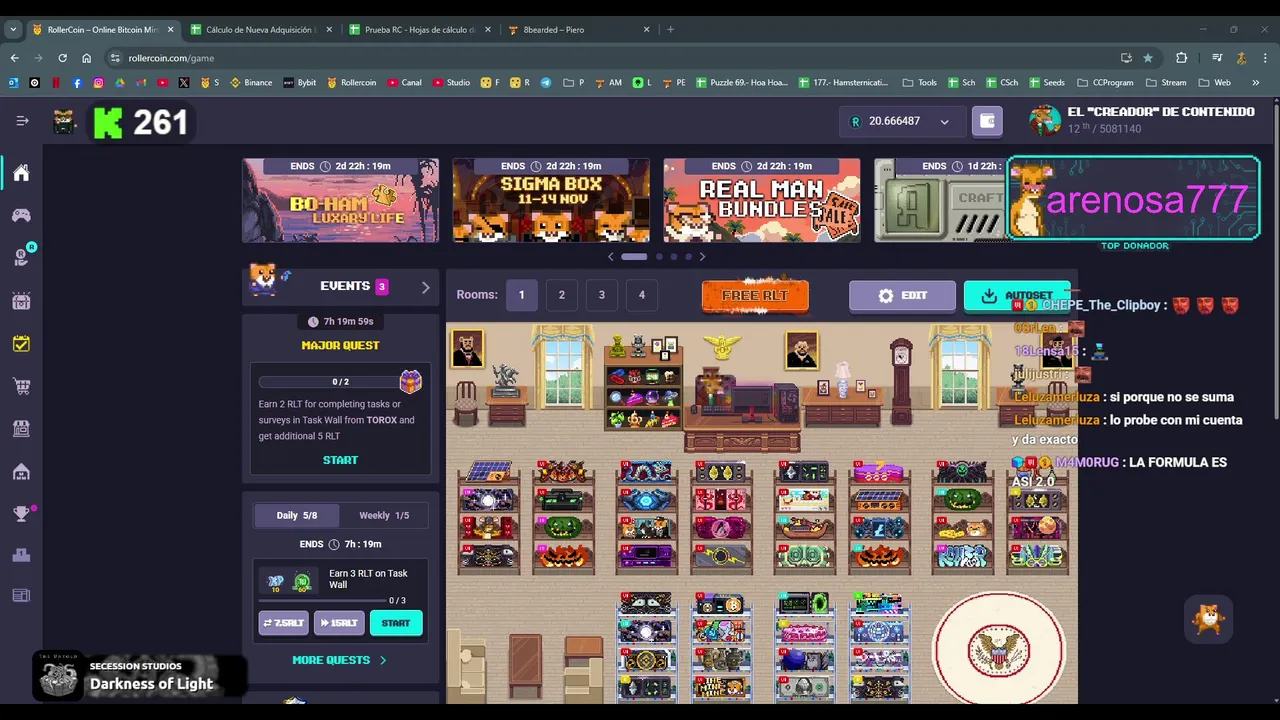Go to next banner with right arrow
This screenshot has width=1280, height=720.
[x=702, y=257]
